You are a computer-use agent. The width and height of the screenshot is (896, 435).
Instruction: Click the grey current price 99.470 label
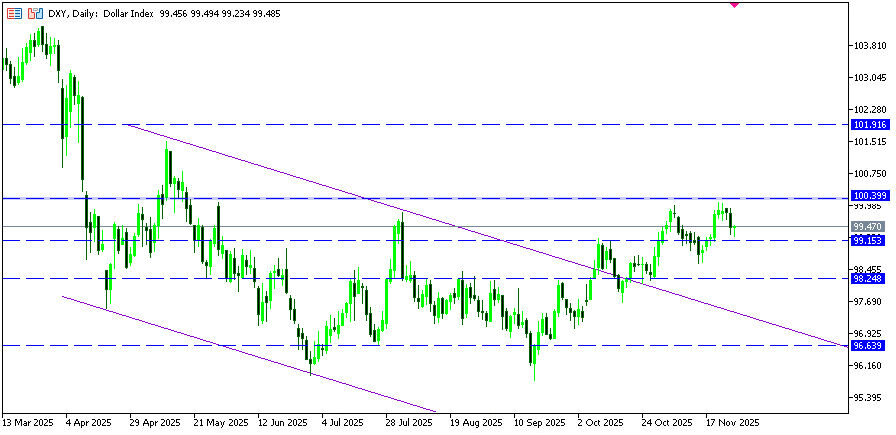coord(866,227)
